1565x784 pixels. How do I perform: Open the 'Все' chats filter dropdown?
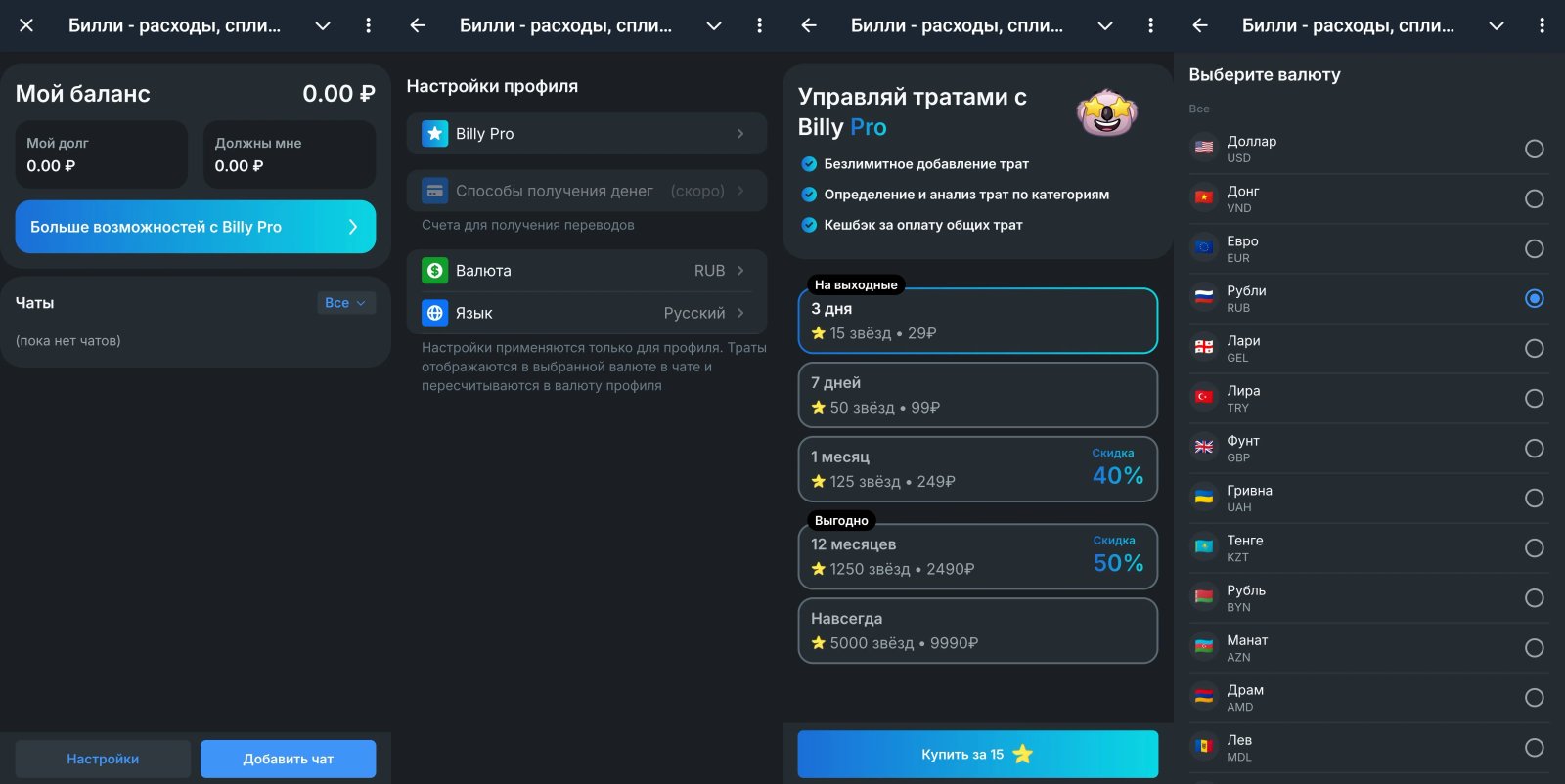click(x=345, y=303)
